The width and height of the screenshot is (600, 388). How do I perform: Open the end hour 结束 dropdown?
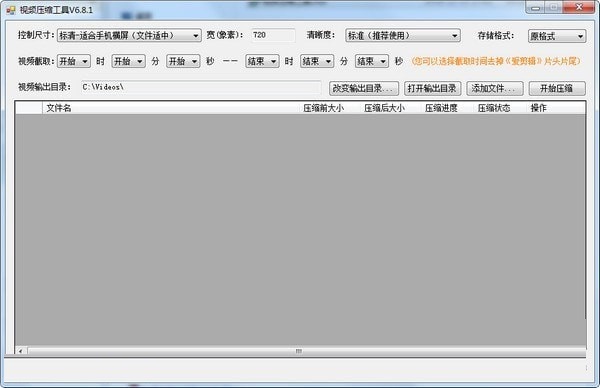pyautogui.click(x=262, y=61)
